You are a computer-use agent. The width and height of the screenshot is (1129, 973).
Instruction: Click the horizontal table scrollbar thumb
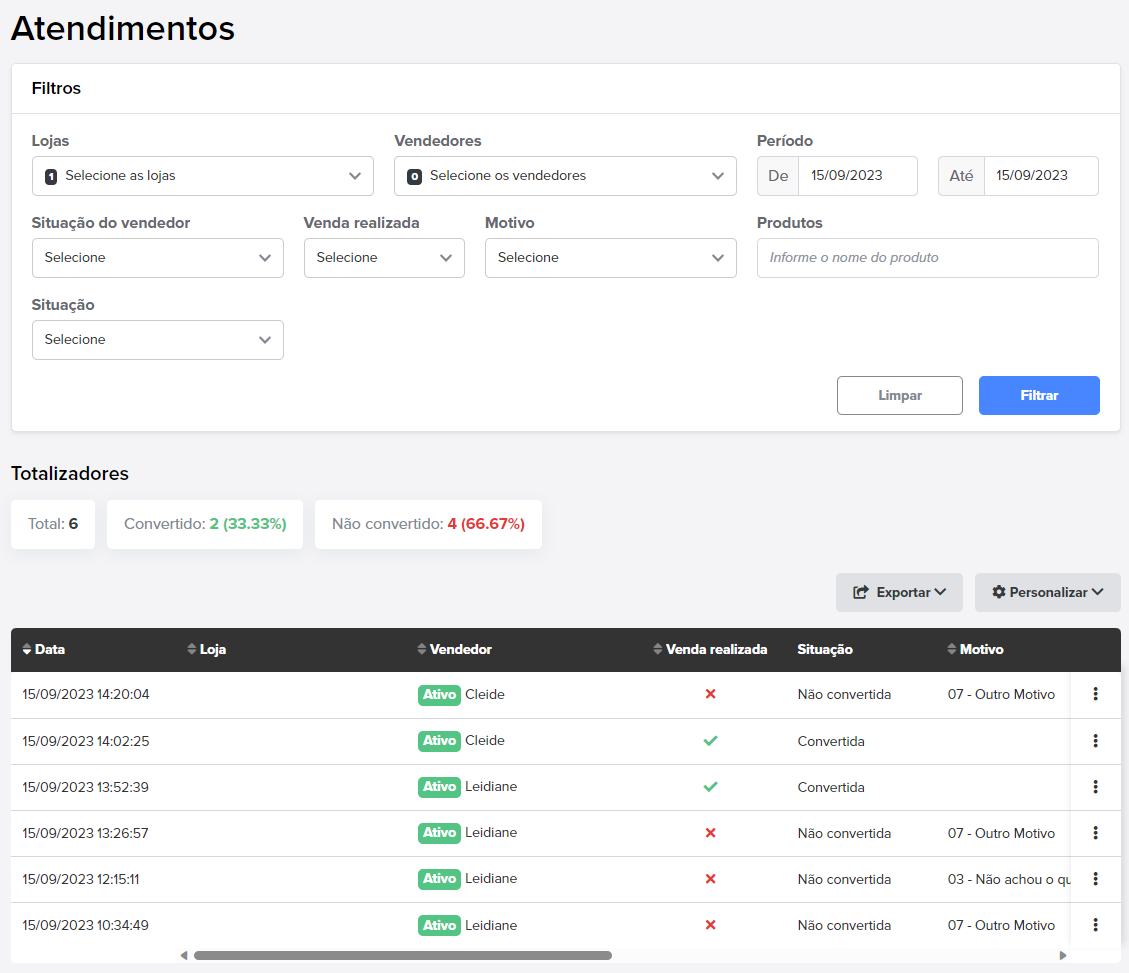402,955
